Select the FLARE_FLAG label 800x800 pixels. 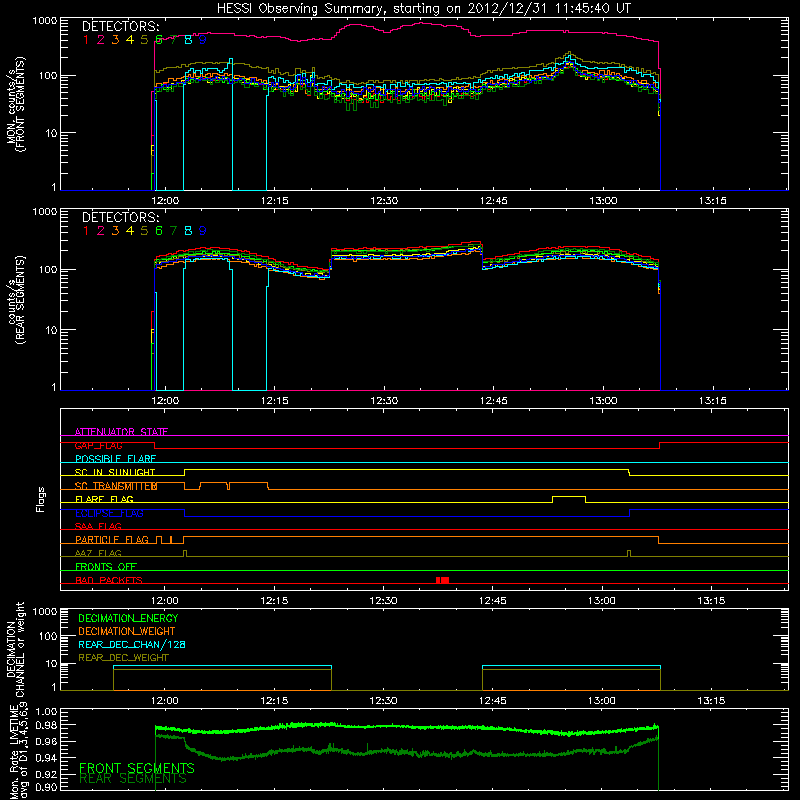click(x=104, y=499)
